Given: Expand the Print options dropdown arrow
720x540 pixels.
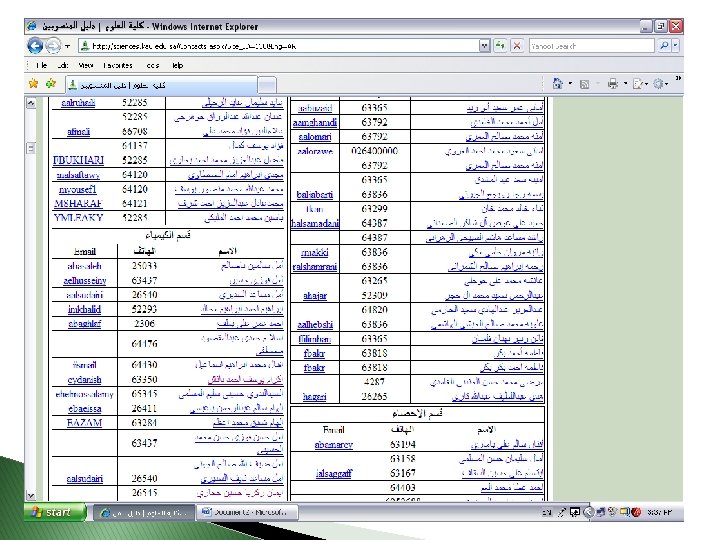Looking at the screenshot, I should click(x=625, y=84).
